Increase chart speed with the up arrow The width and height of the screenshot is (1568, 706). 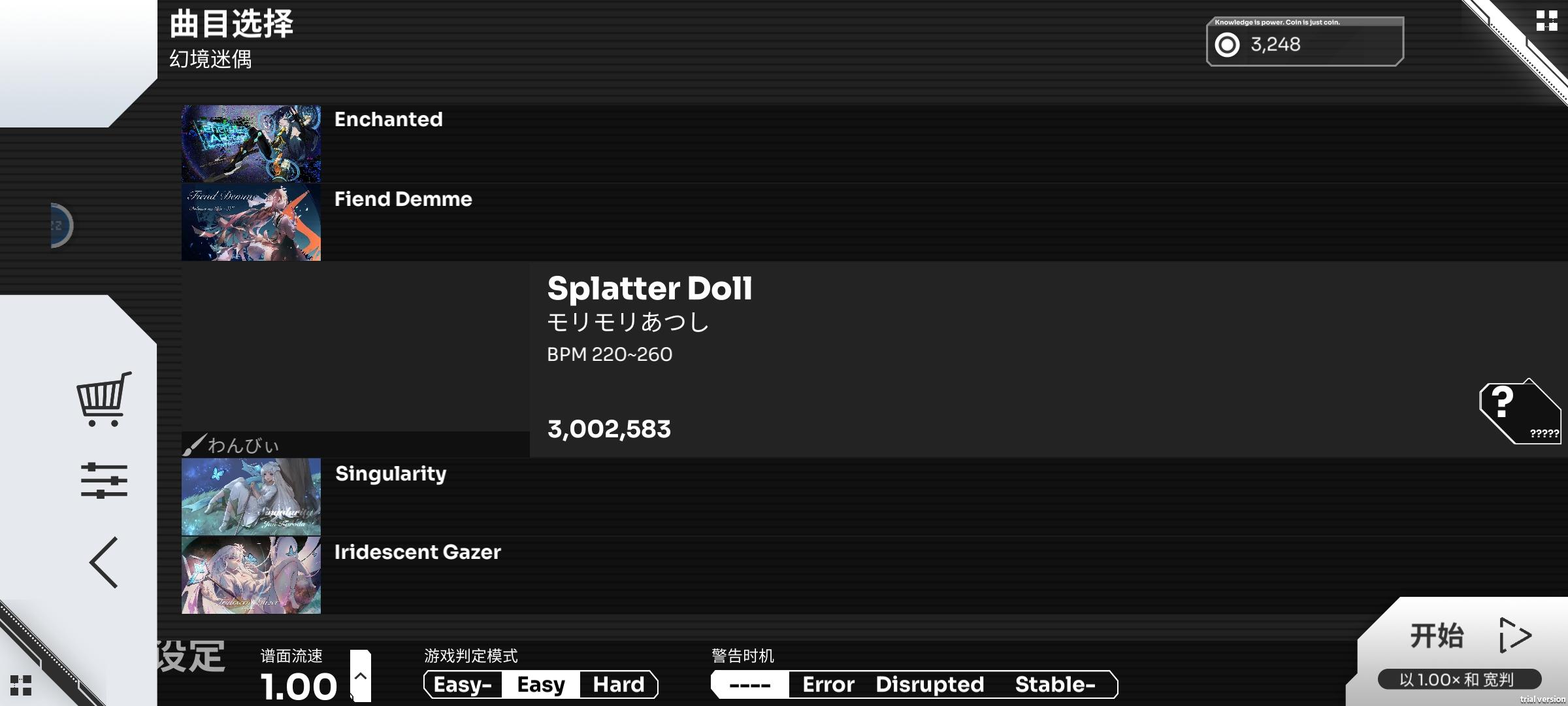click(361, 676)
